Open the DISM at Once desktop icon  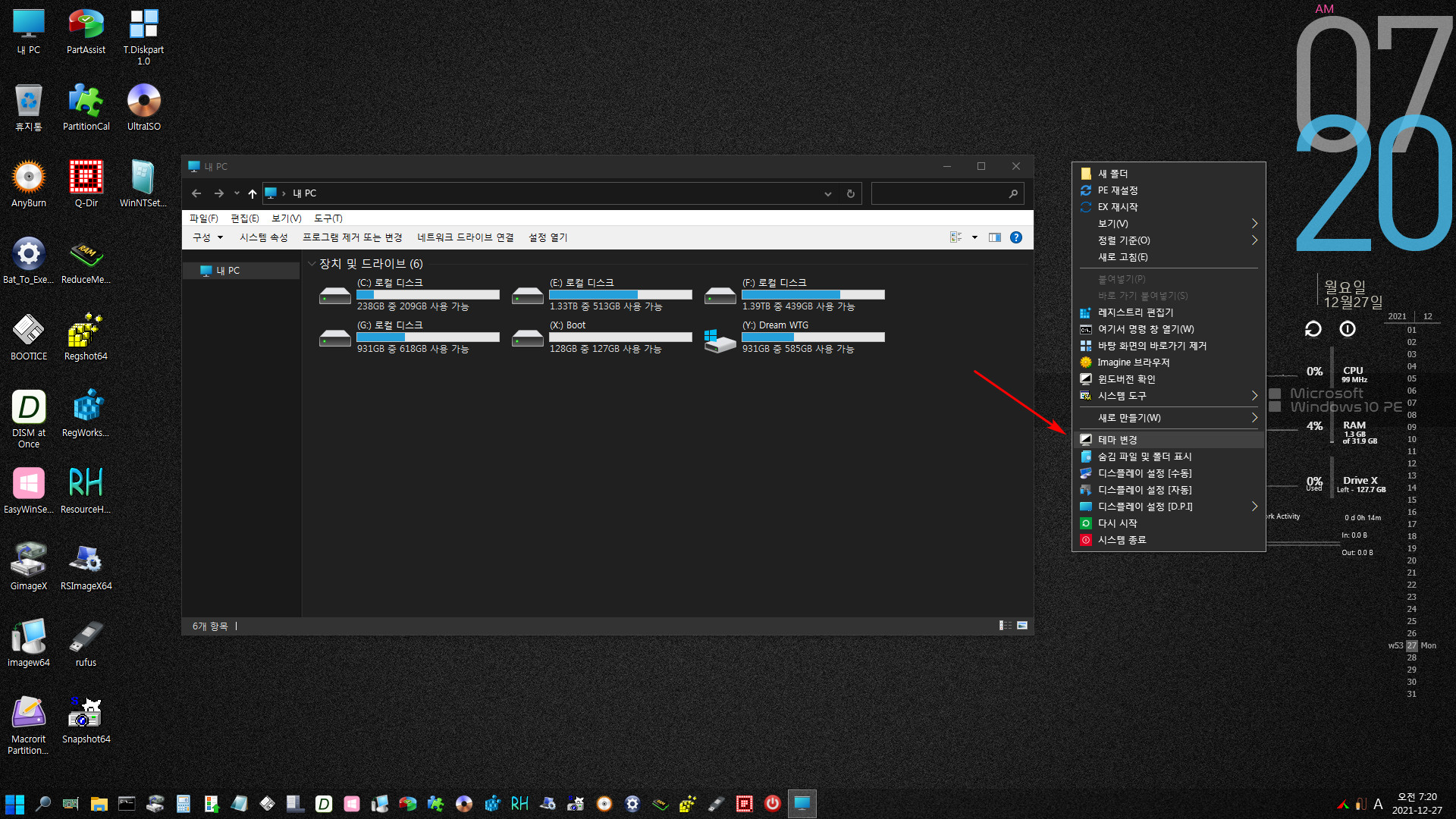point(29,419)
